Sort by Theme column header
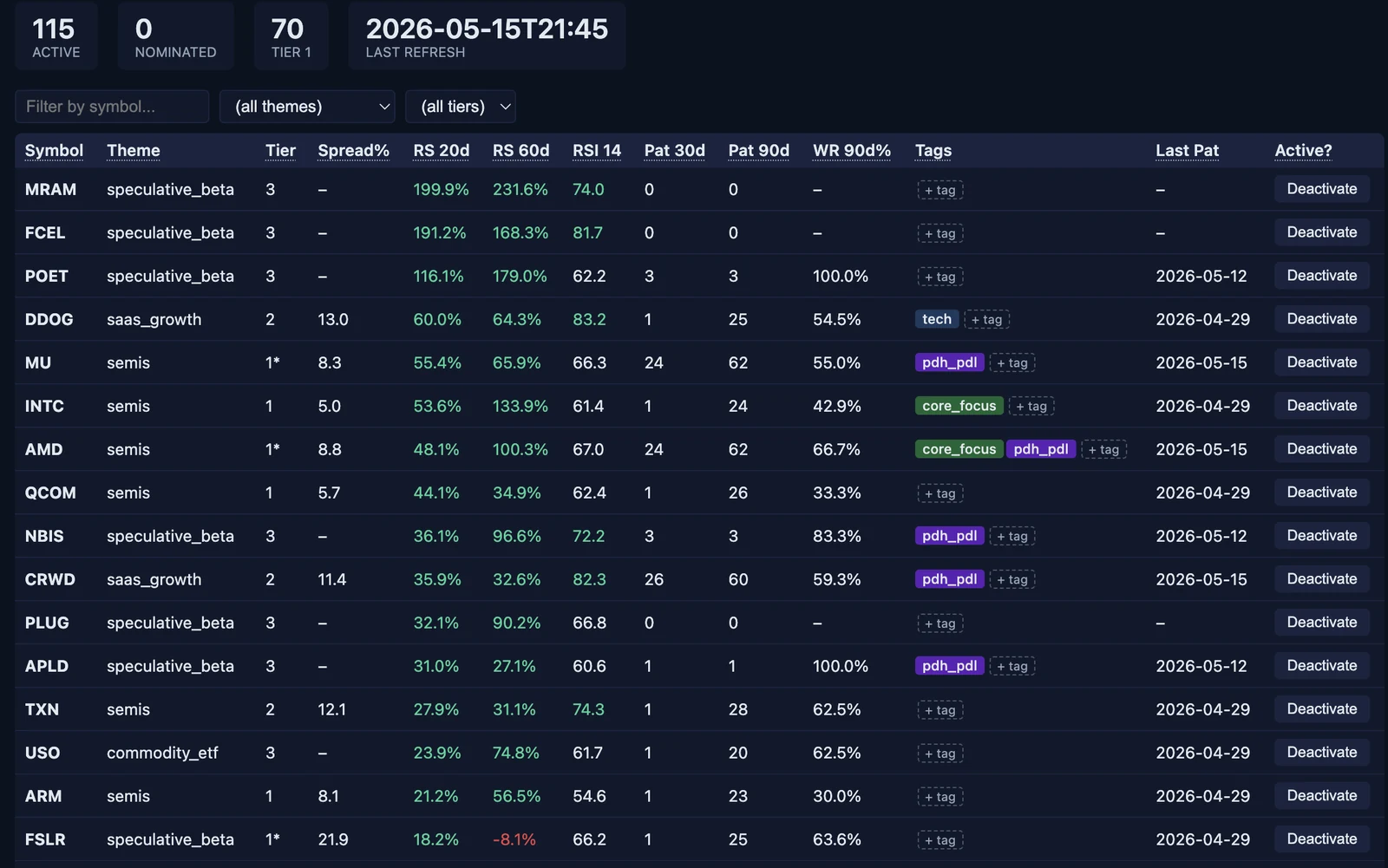 134,150
